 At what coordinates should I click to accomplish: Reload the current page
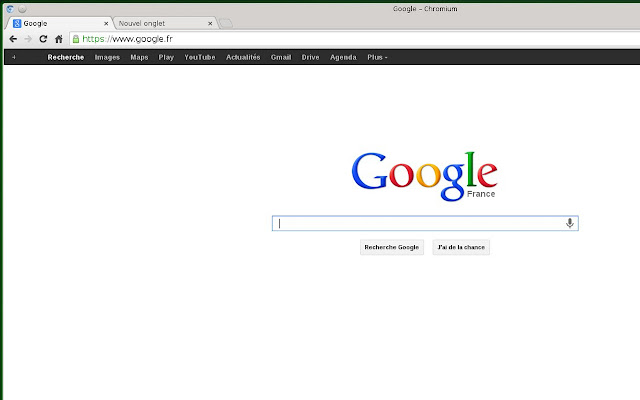[43, 39]
